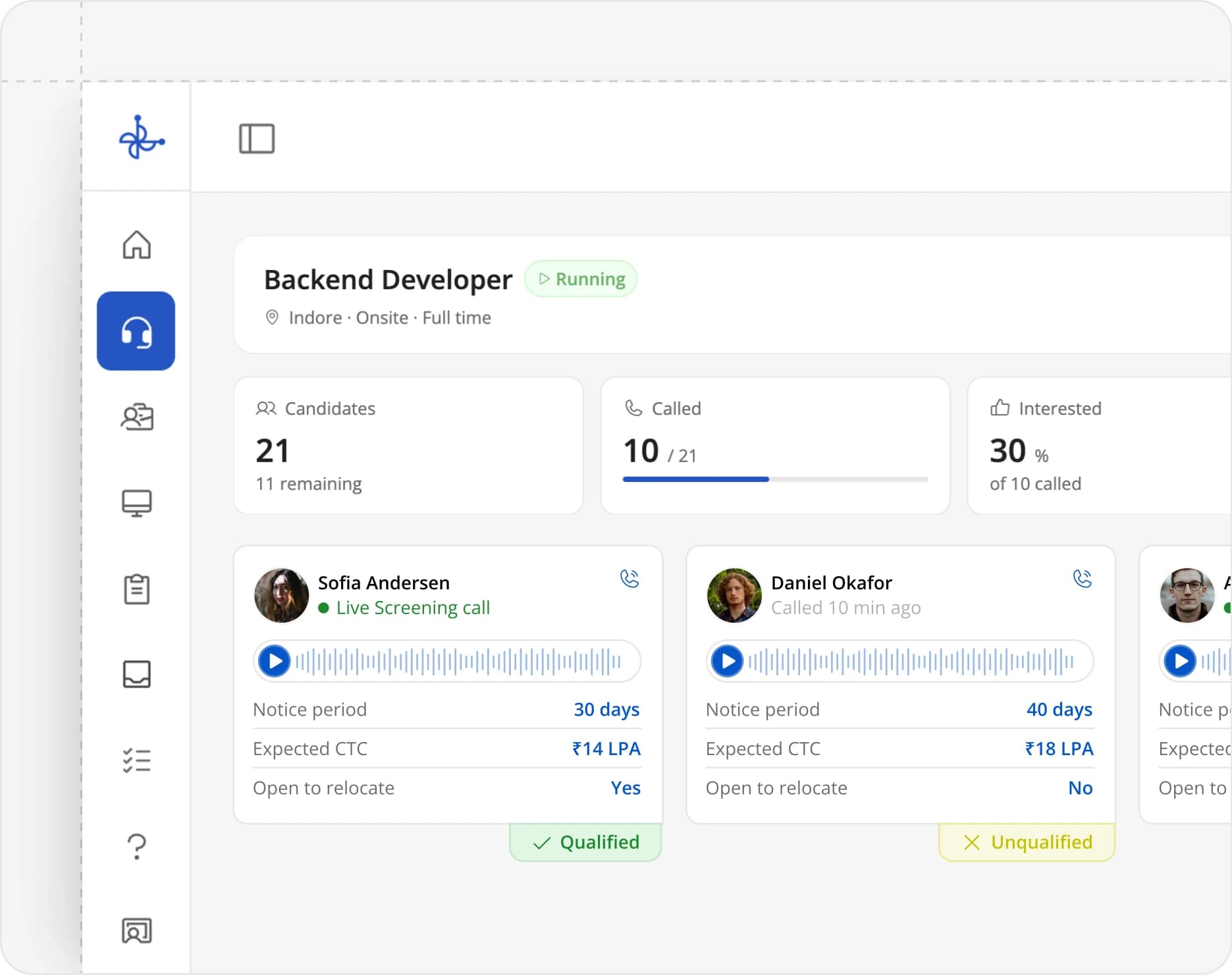
Task: Click the Indore · Onsite · Full time text
Action: coord(390,317)
